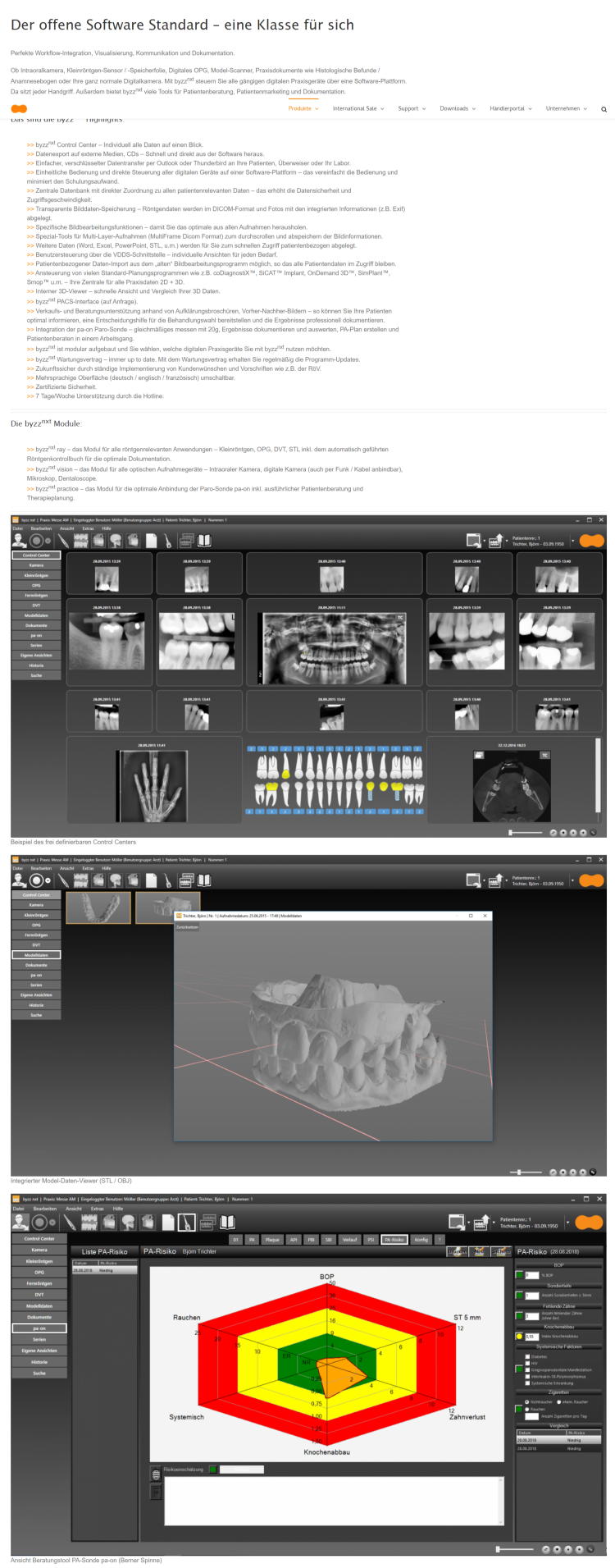Viewport: 615px width, 1568px height.
Task: Select OPG in Control Center screenshot sidebar
Action: 36,585
